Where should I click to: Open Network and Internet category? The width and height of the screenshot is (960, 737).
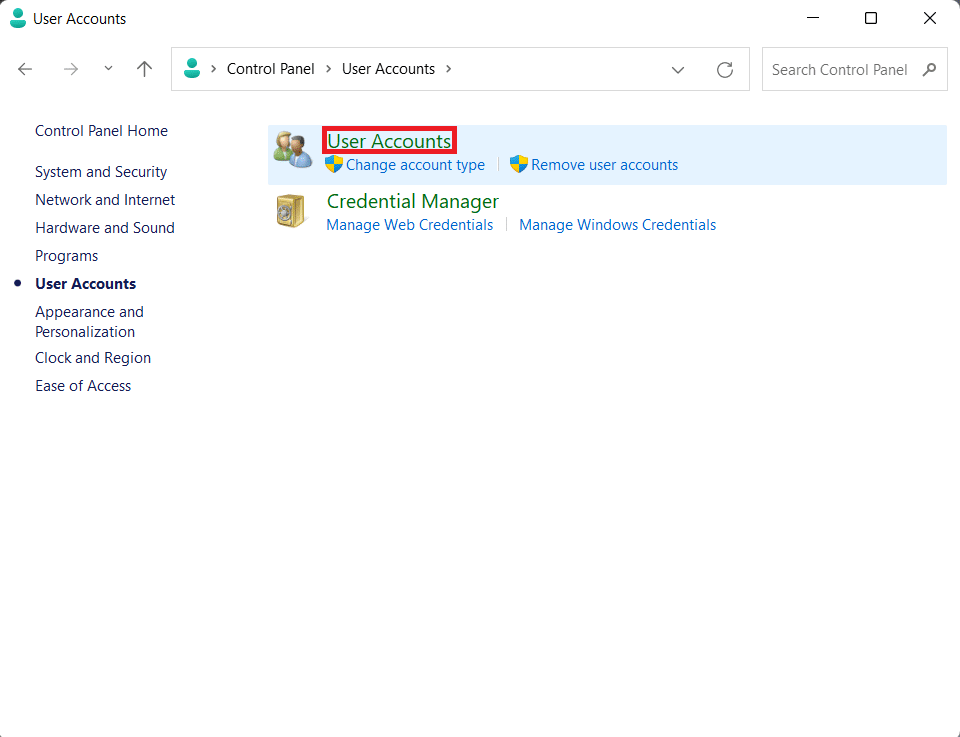pos(105,200)
